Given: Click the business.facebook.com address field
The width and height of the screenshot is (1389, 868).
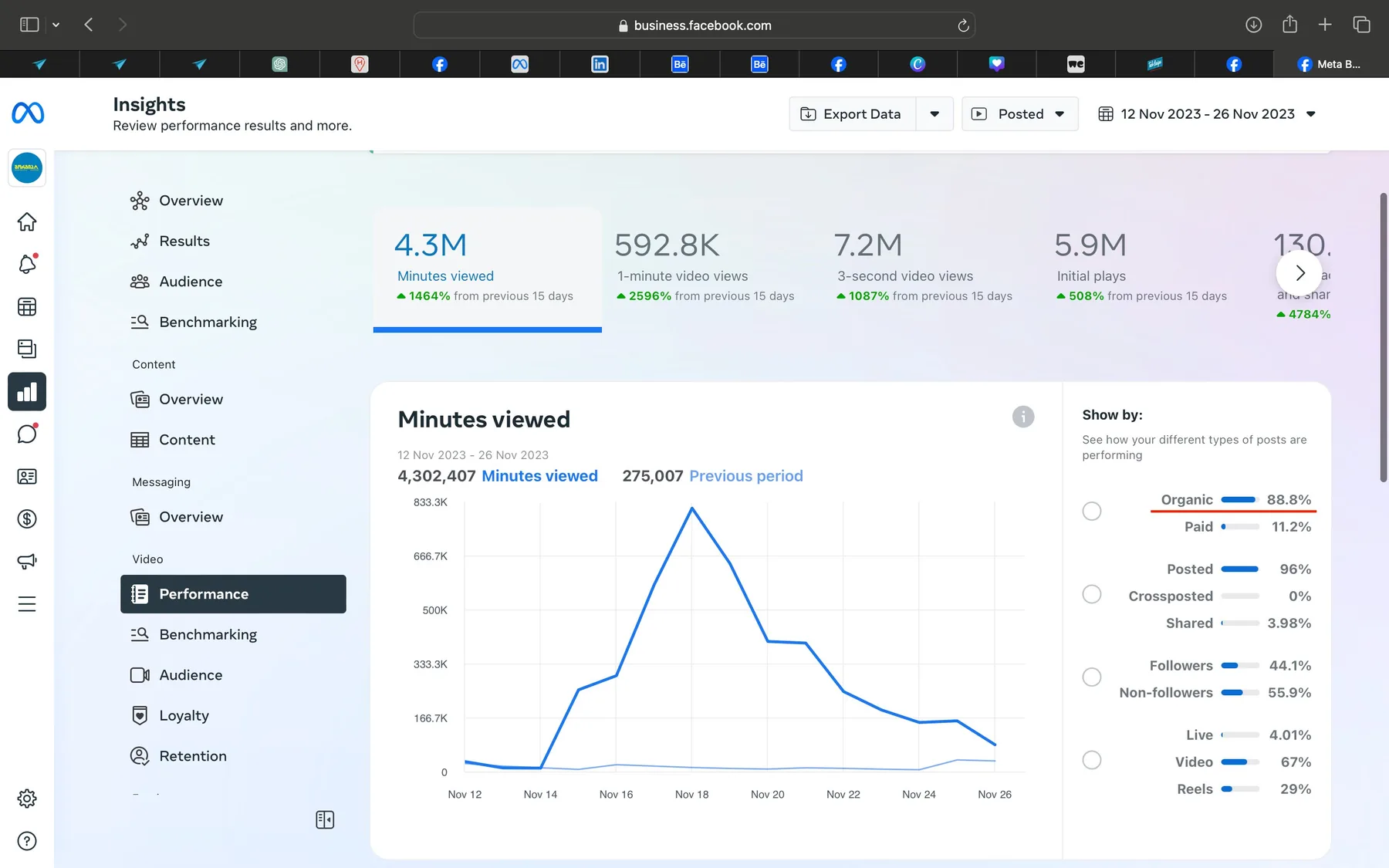Looking at the screenshot, I should click(x=694, y=25).
